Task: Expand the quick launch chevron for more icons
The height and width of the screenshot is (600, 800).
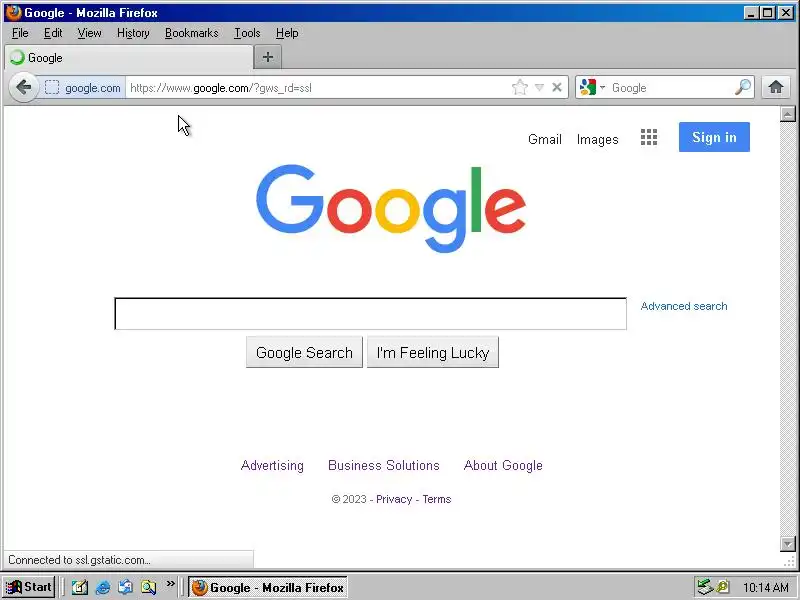Action: [170, 583]
